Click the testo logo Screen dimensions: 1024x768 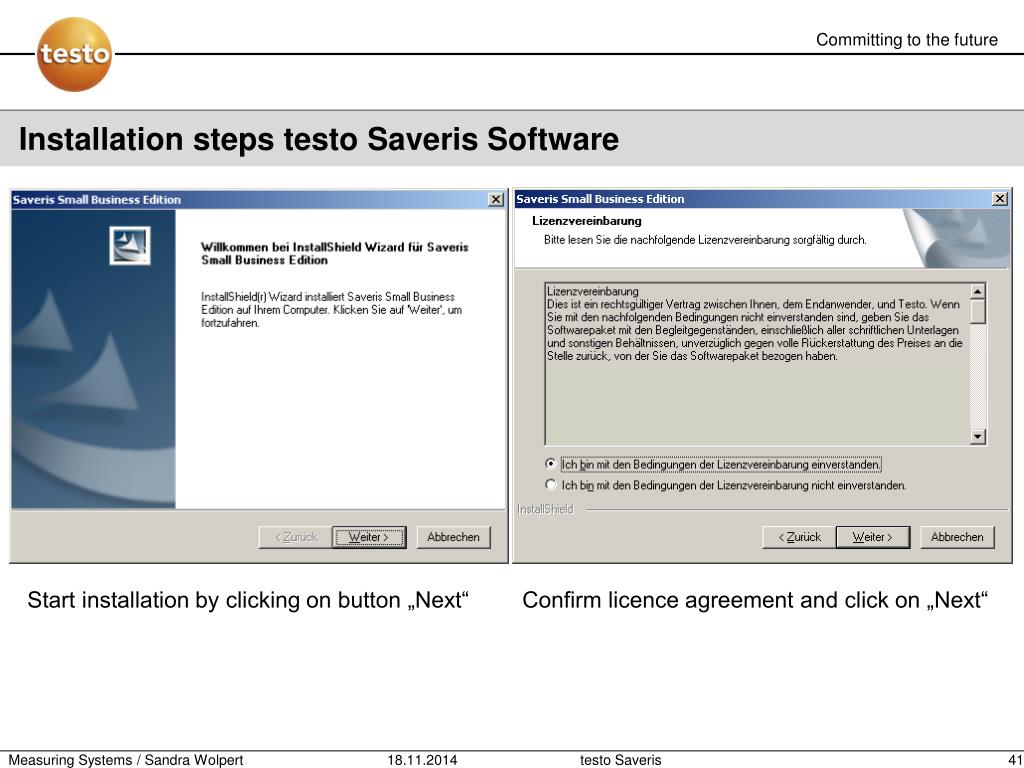point(74,54)
